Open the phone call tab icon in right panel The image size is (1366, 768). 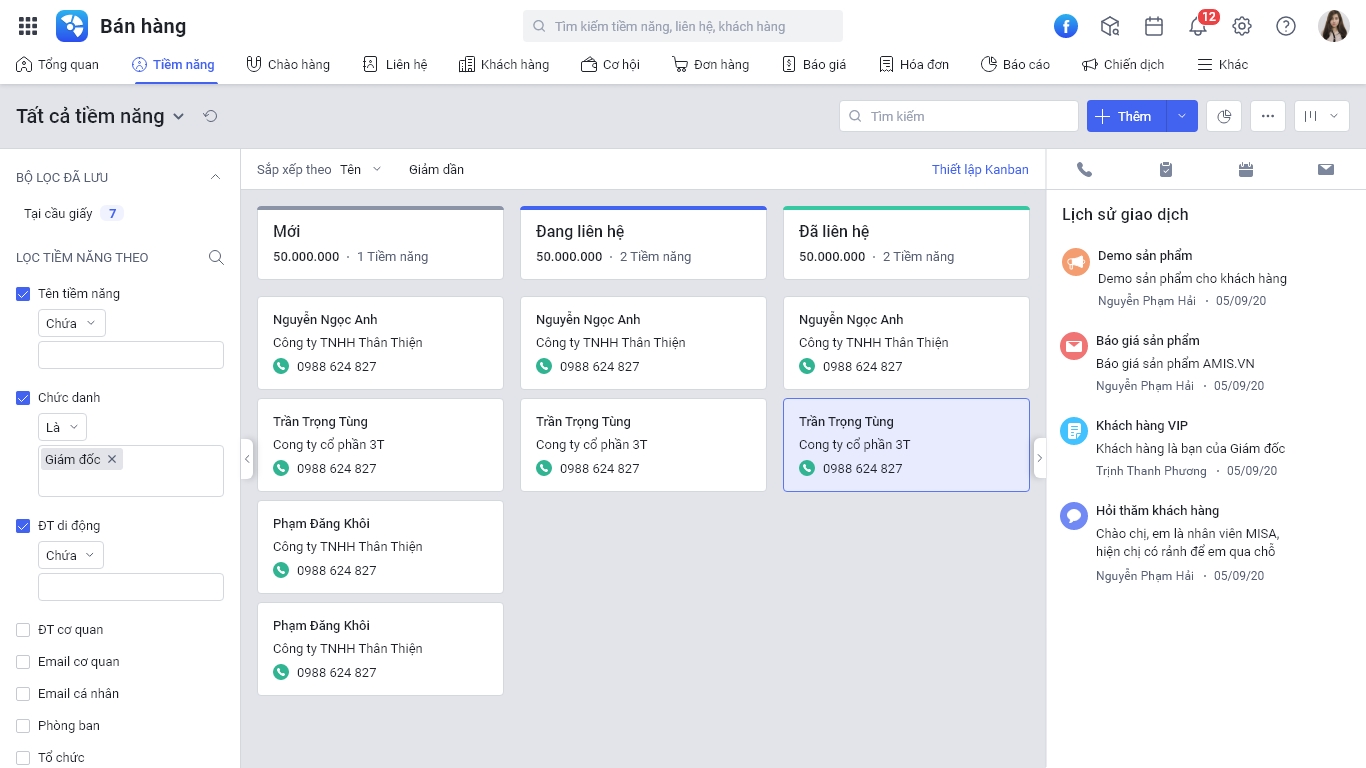(1085, 170)
